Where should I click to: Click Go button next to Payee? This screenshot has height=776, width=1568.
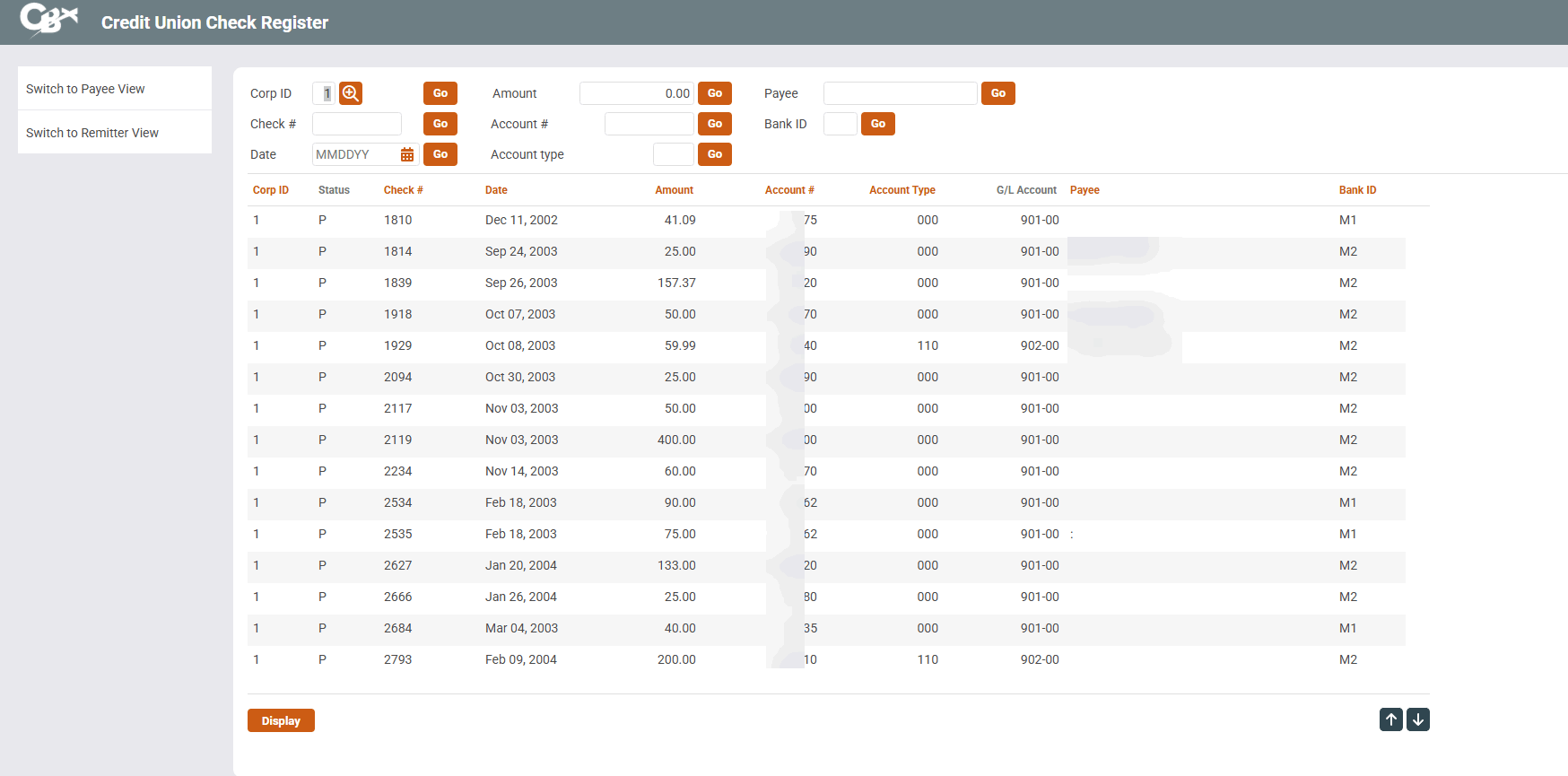[998, 93]
